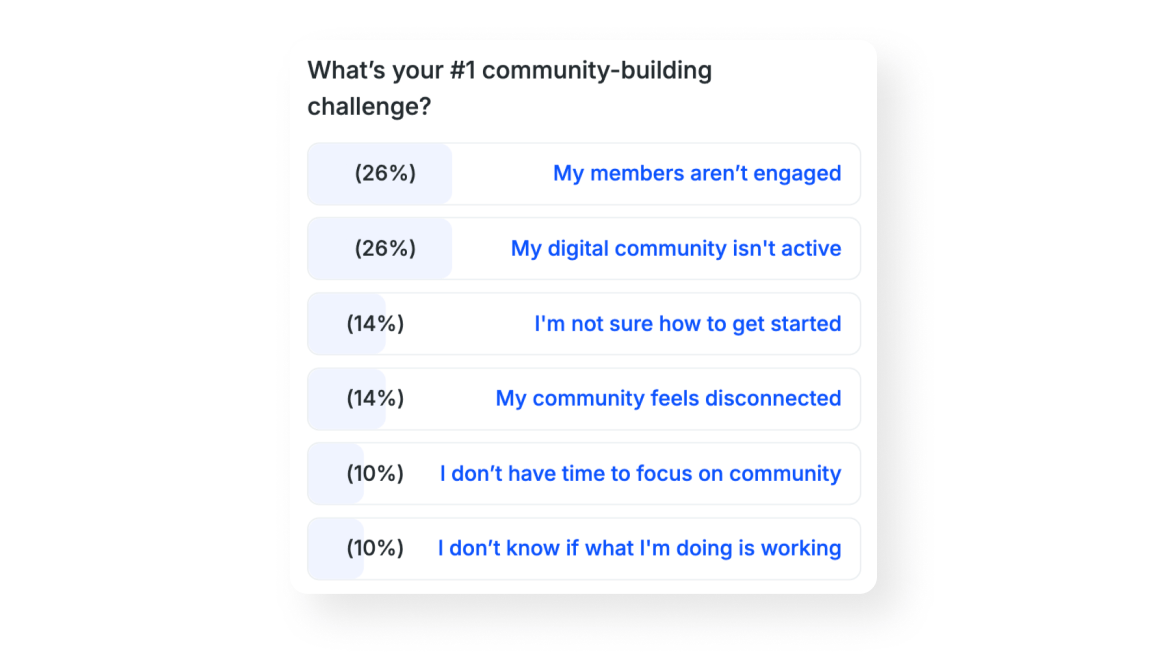Select 'My community feels disconnected' answer

[x=668, y=399]
